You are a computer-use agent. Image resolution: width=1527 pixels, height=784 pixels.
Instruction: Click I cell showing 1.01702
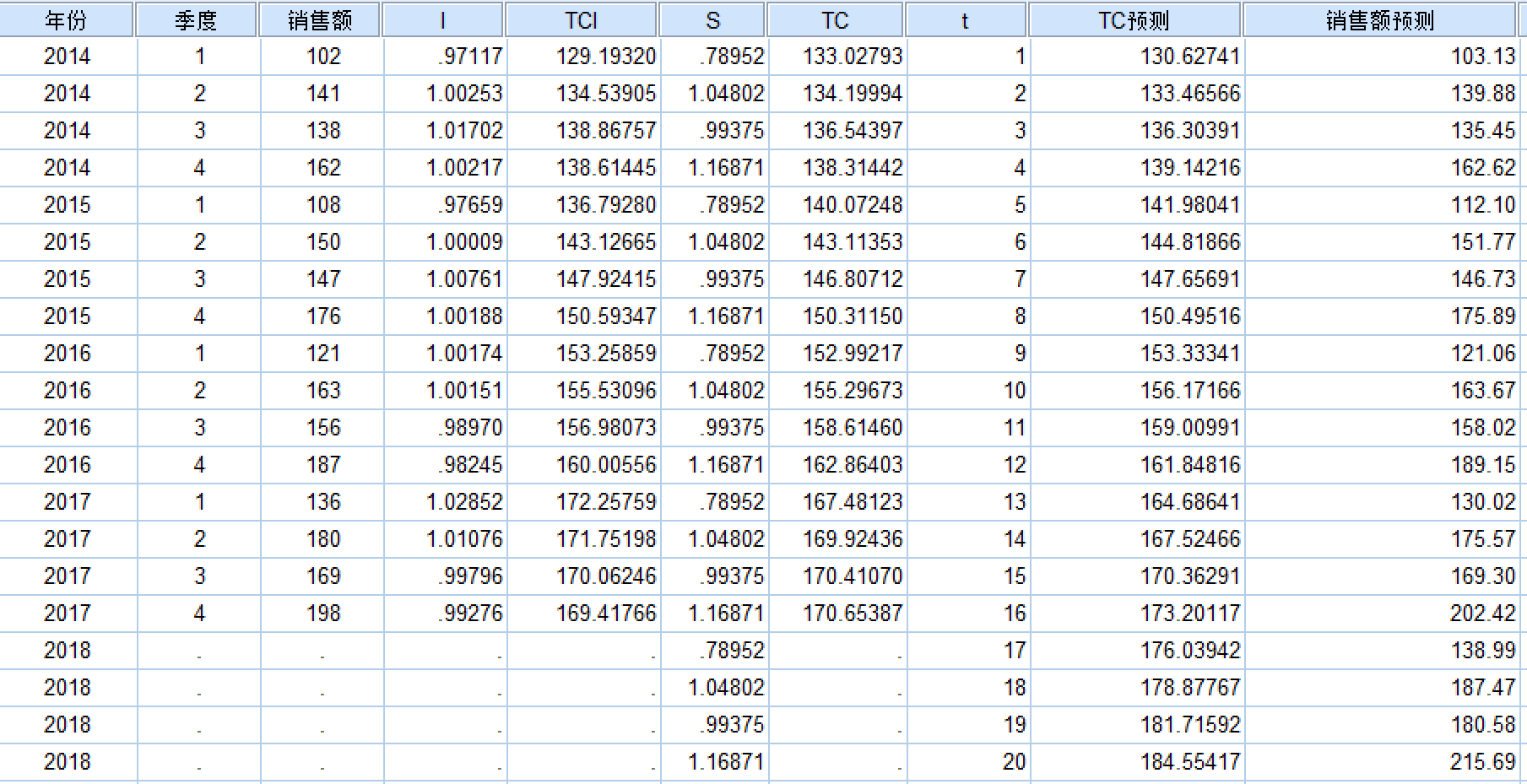(445, 131)
